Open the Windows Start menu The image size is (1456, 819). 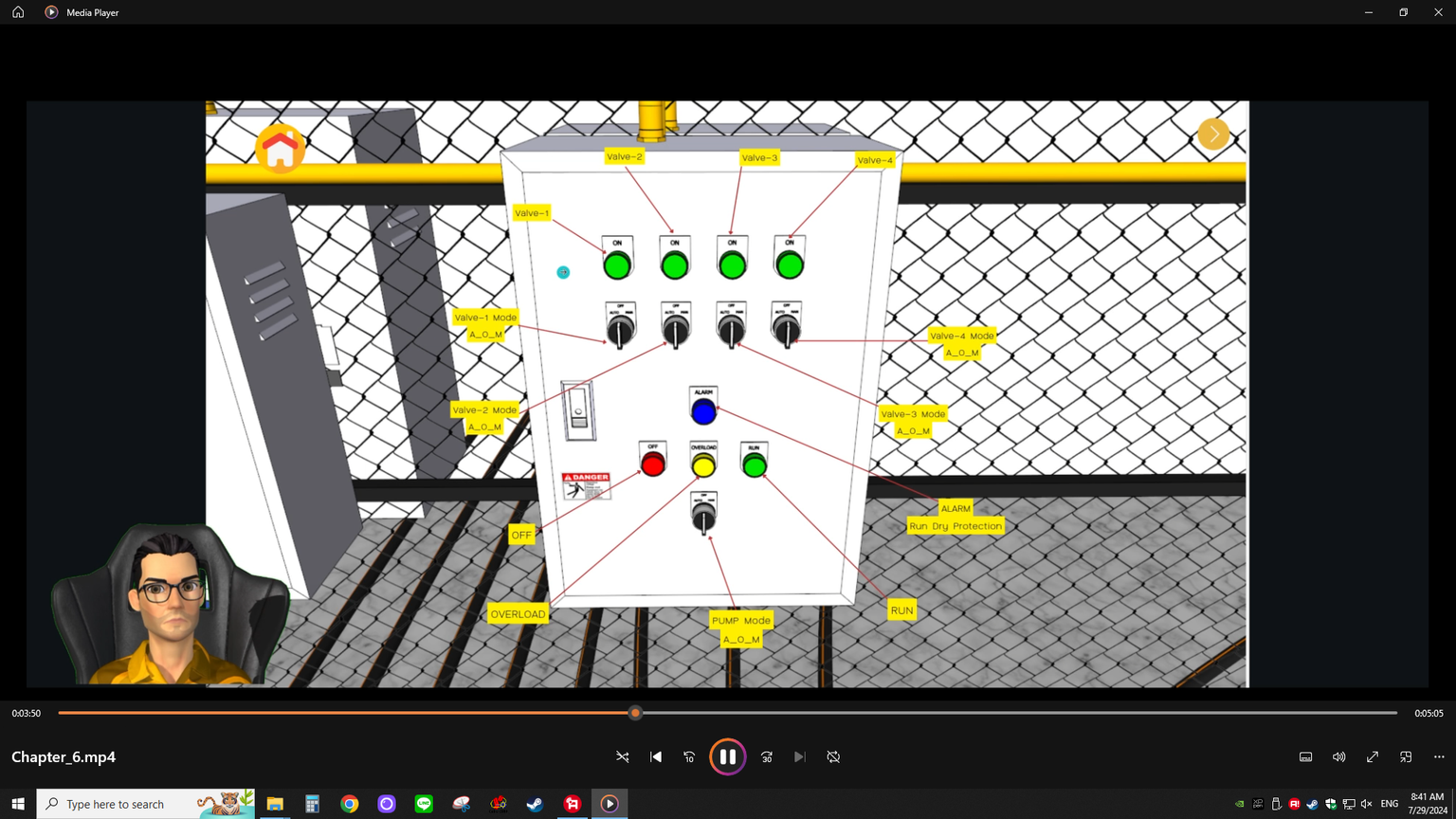[18, 804]
